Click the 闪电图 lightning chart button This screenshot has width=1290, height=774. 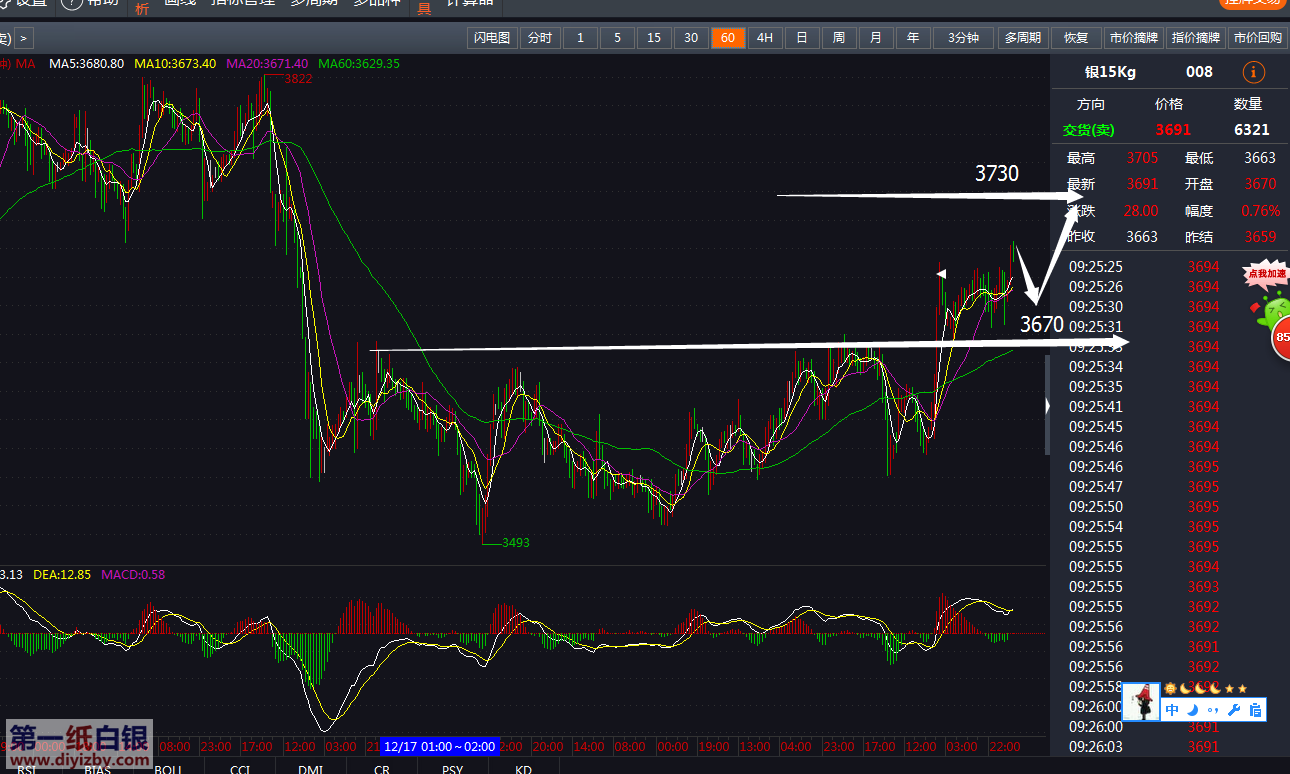tap(491, 38)
